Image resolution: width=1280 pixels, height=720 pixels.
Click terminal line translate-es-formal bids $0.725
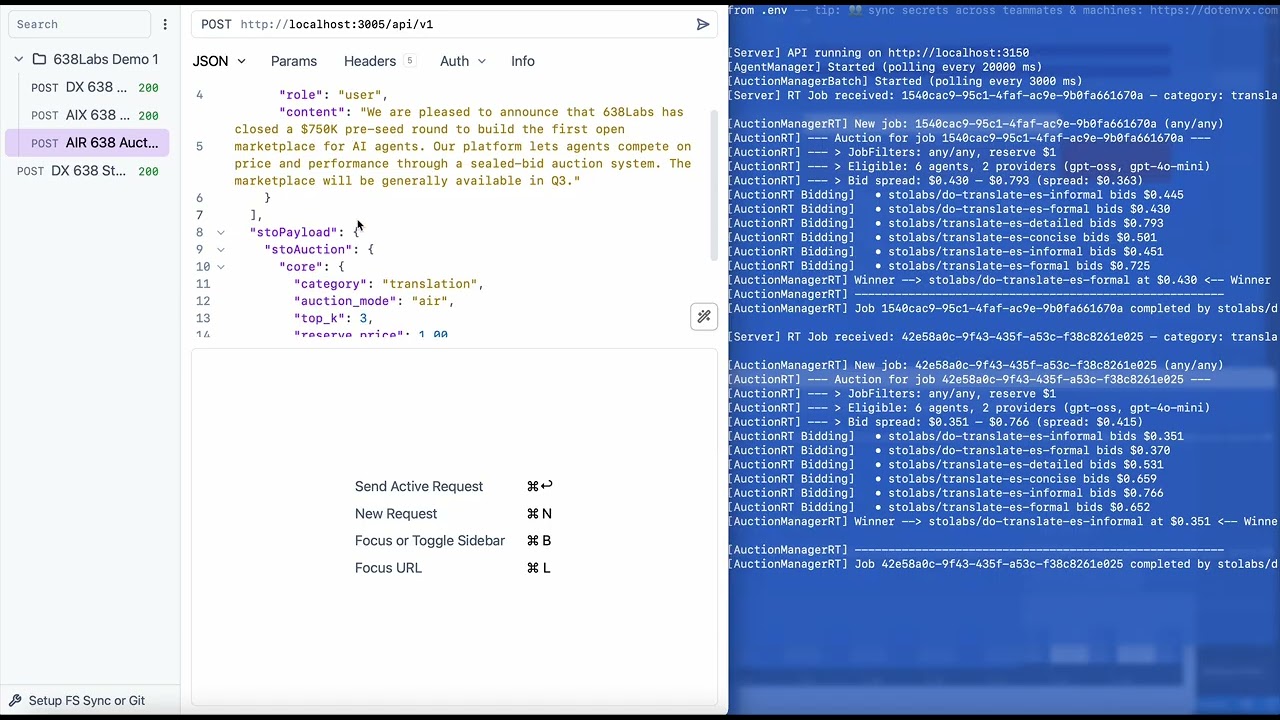[939, 266]
